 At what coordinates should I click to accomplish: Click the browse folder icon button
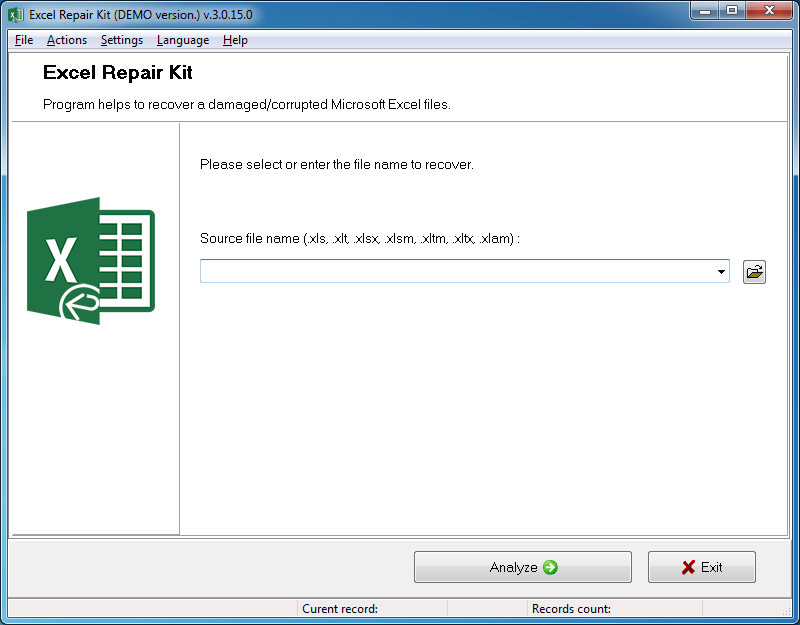click(754, 271)
